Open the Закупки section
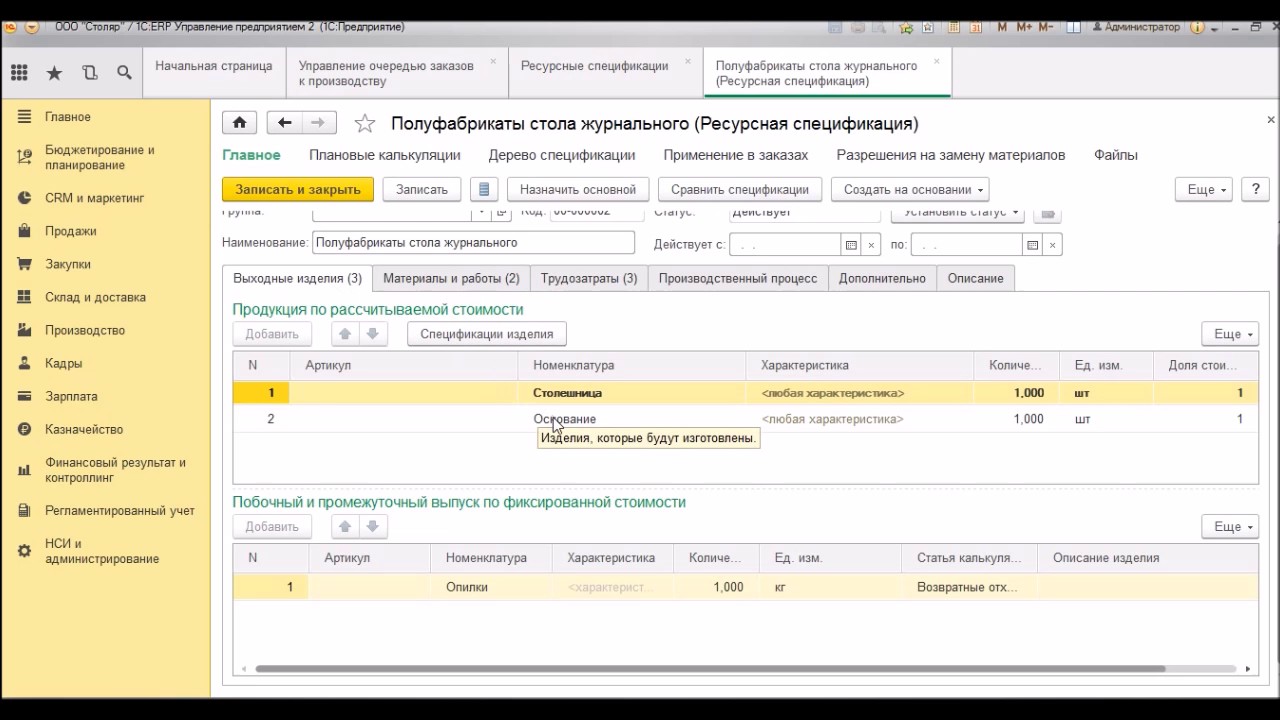The height and width of the screenshot is (720, 1280). tap(67, 264)
